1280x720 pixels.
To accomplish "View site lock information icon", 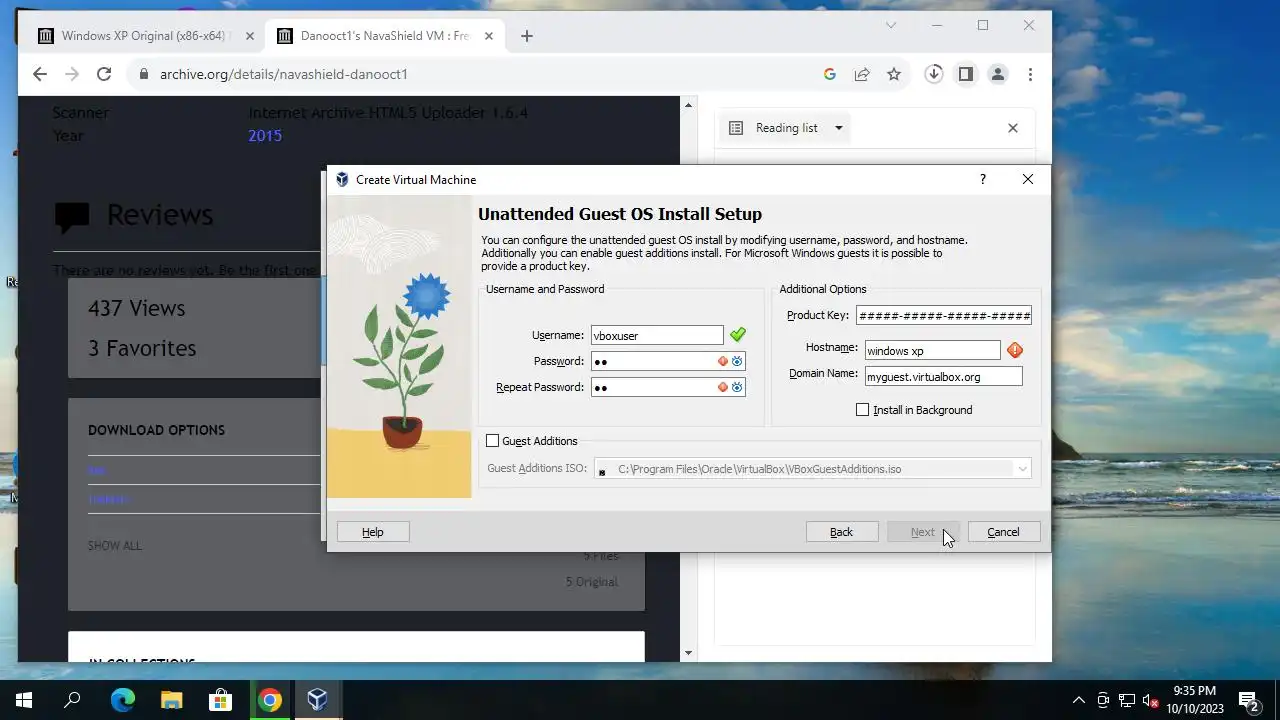I will (x=144, y=74).
